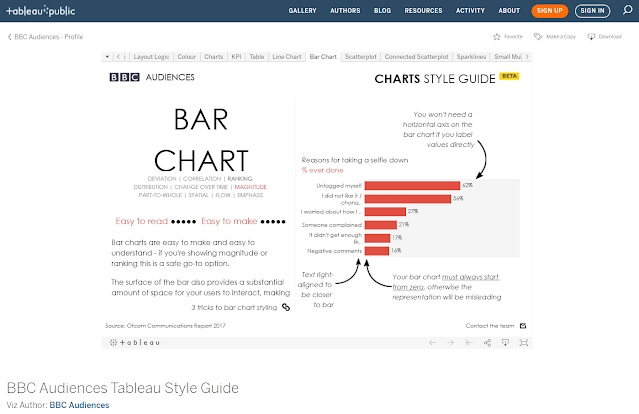Open the Resources menu
639x414 pixels.
coord(423,11)
